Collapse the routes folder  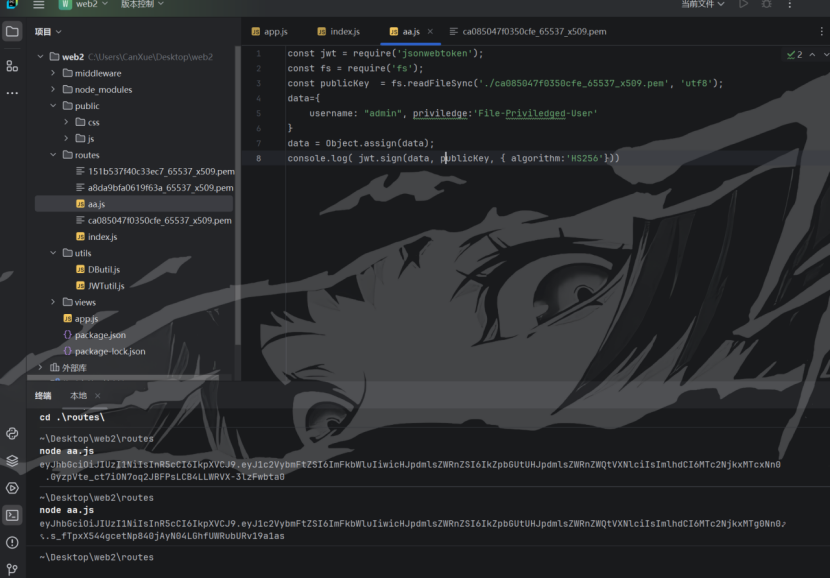pyautogui.click(x=54, y=155)
